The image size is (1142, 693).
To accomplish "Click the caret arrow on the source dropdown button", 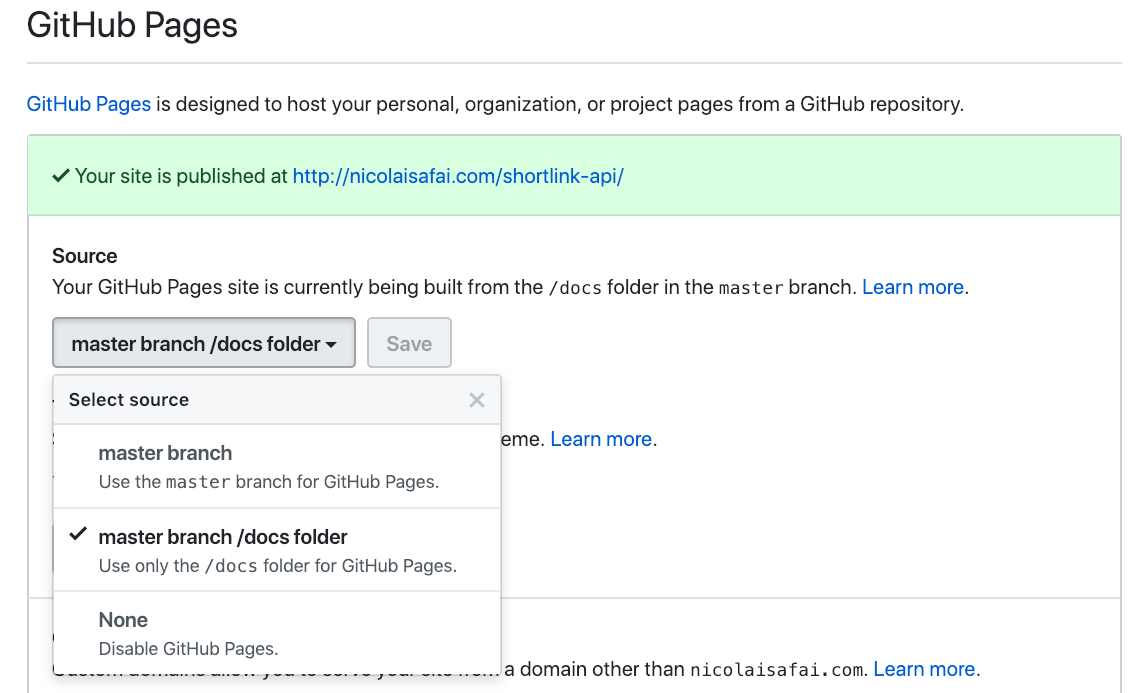I will coord(330,344).
